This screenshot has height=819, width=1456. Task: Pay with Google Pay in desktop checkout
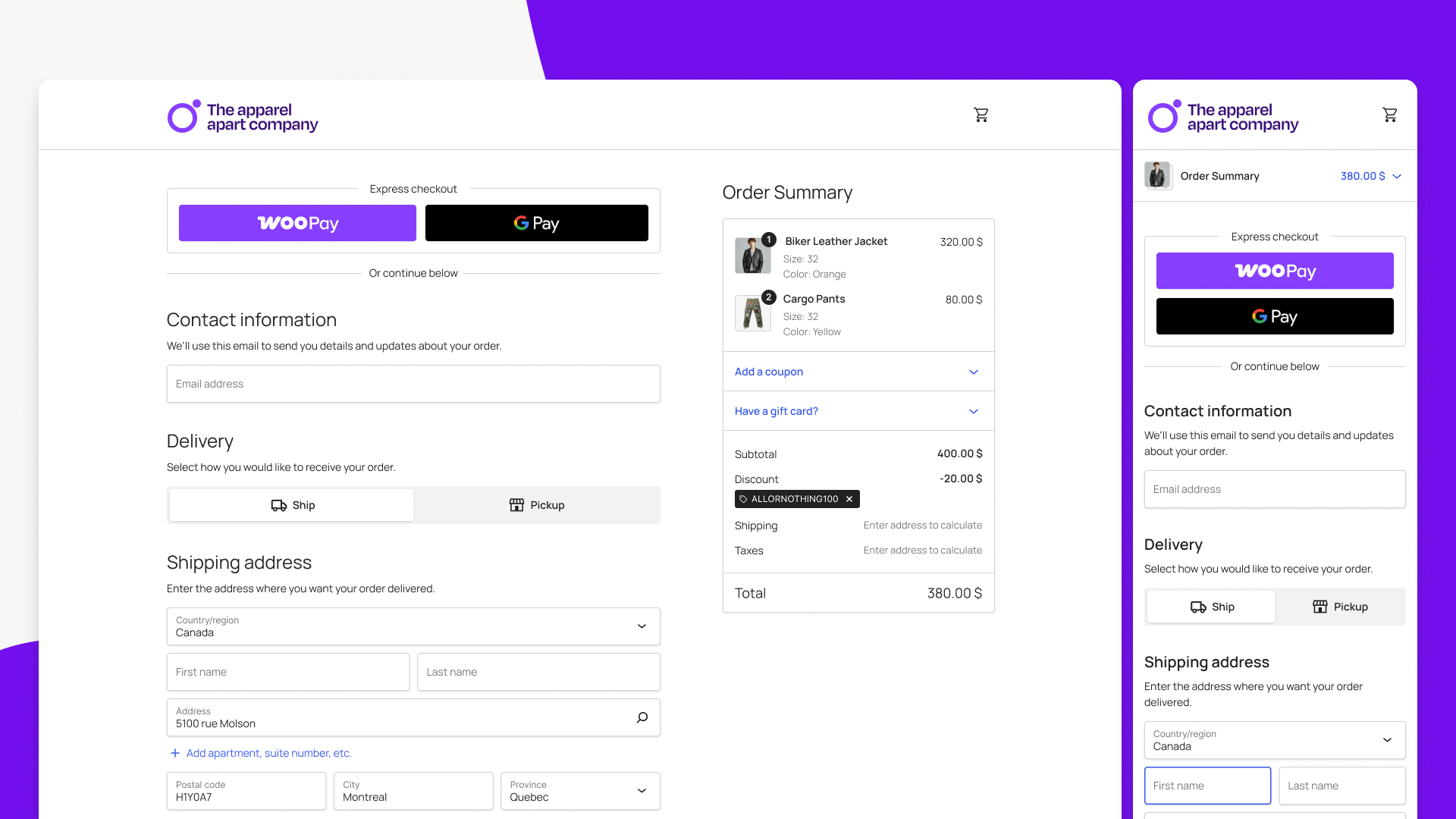click(537, 223)
